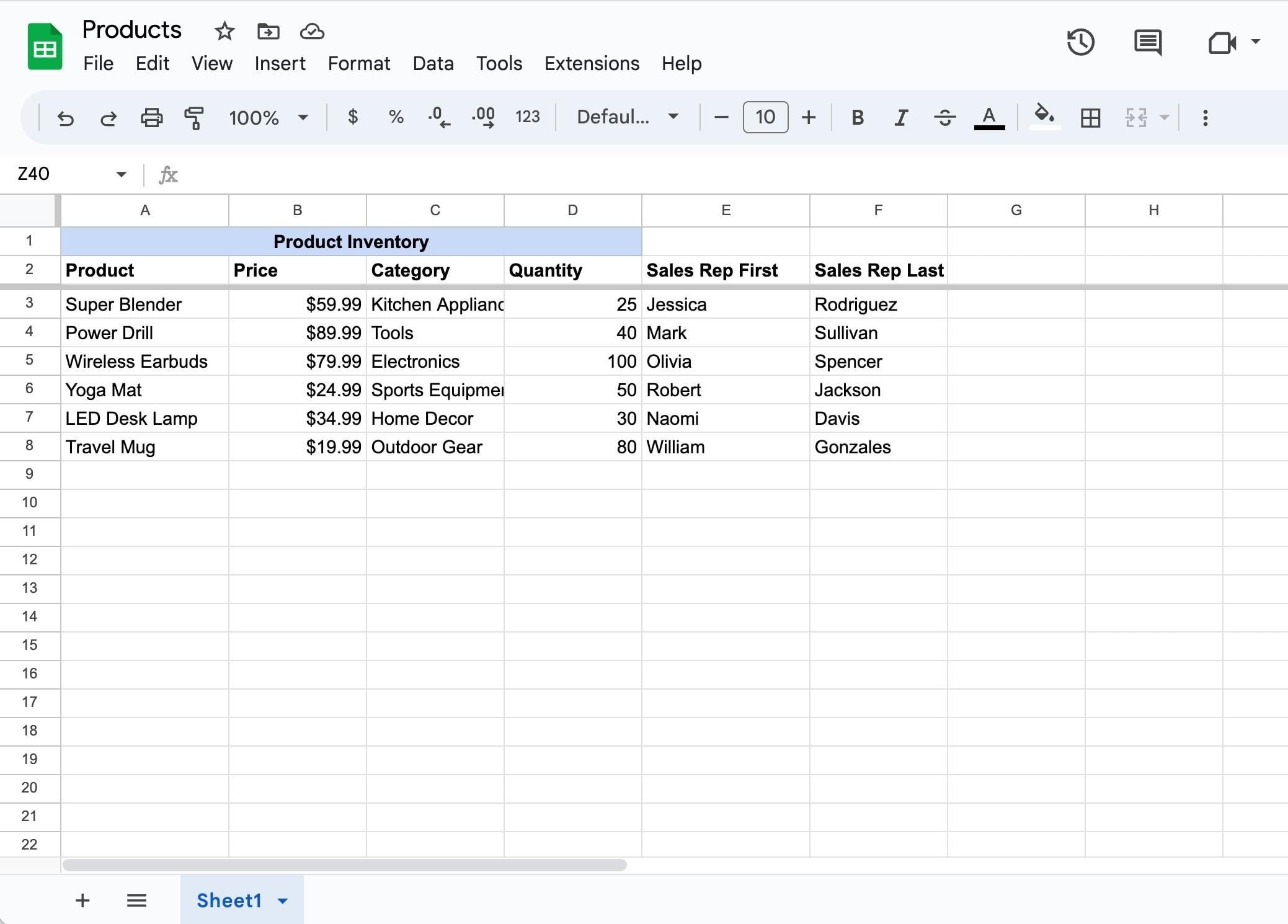
Task: Open more number formats 123
Action: click(x=527, y=117)
